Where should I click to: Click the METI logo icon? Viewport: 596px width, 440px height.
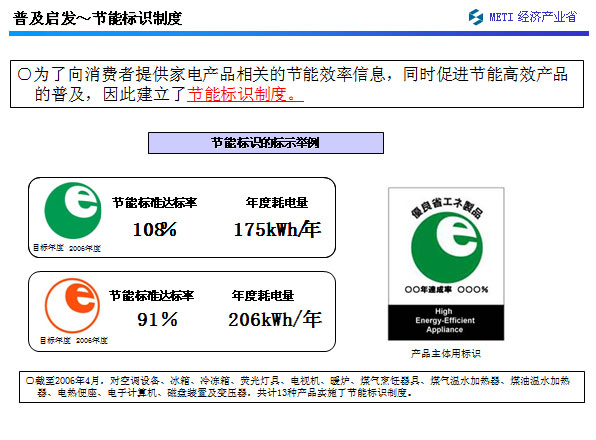coord(476,17)
